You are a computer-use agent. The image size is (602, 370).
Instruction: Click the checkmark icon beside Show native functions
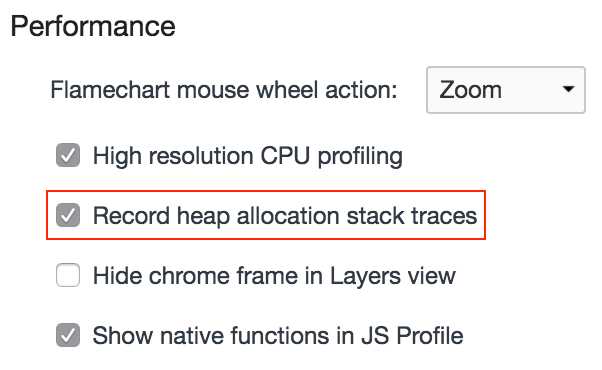(x=68, y=335)
